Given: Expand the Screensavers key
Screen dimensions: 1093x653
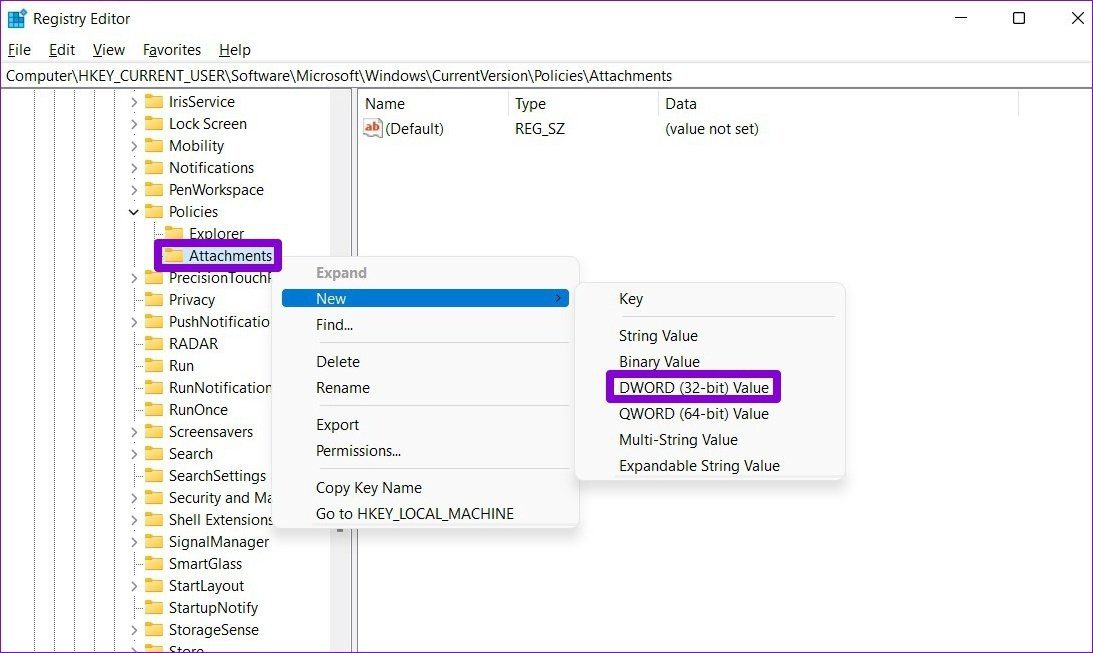Looking at the screenshot, I should (134, 432).
